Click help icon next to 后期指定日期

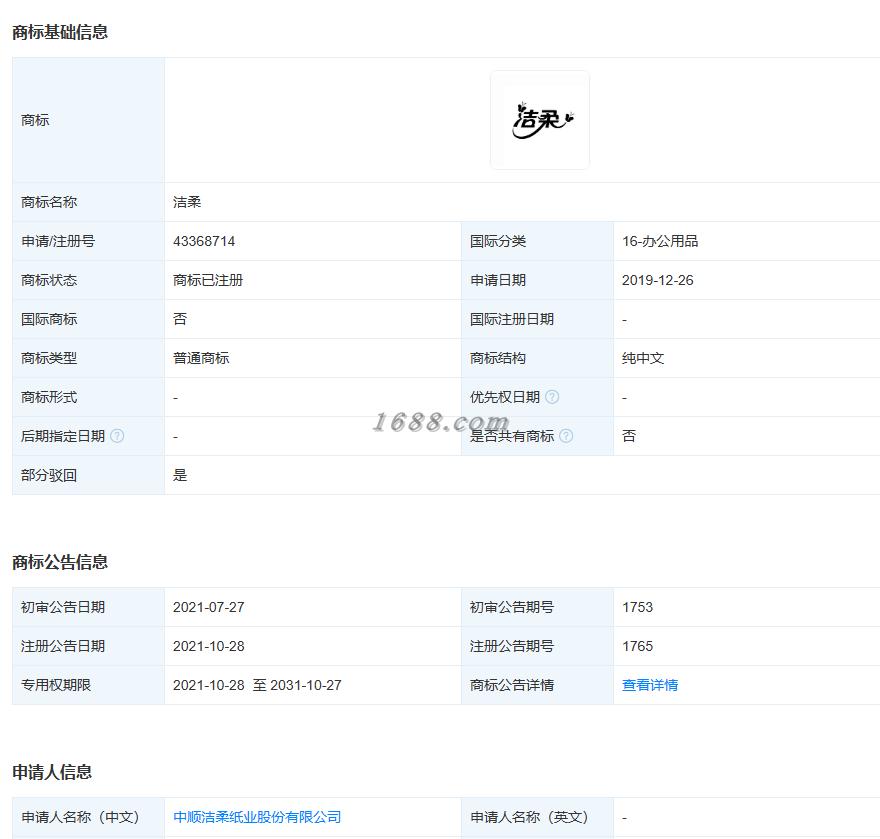click(117, 436)
